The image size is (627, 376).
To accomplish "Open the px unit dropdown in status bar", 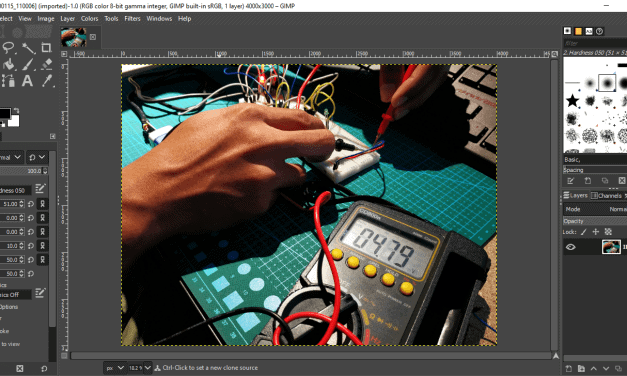I will [115, 368].
